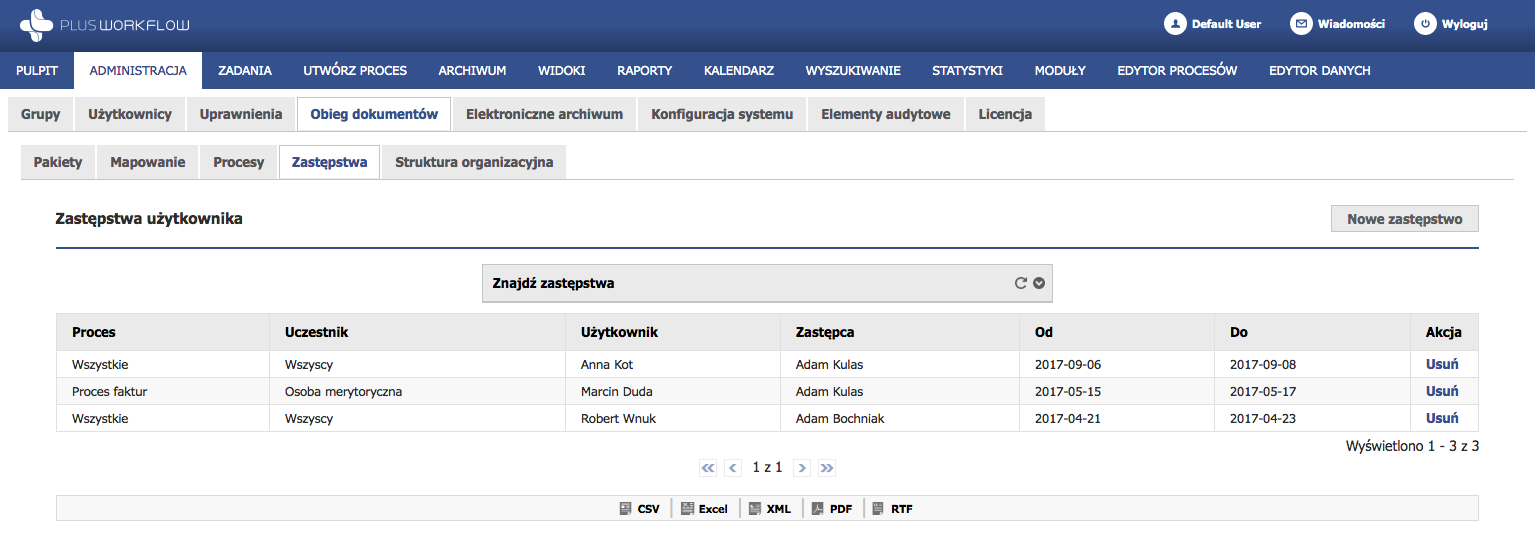The height and width of the screenshot is (542, 1535).
Task: Export table as RTF
Action: (893, 509)
